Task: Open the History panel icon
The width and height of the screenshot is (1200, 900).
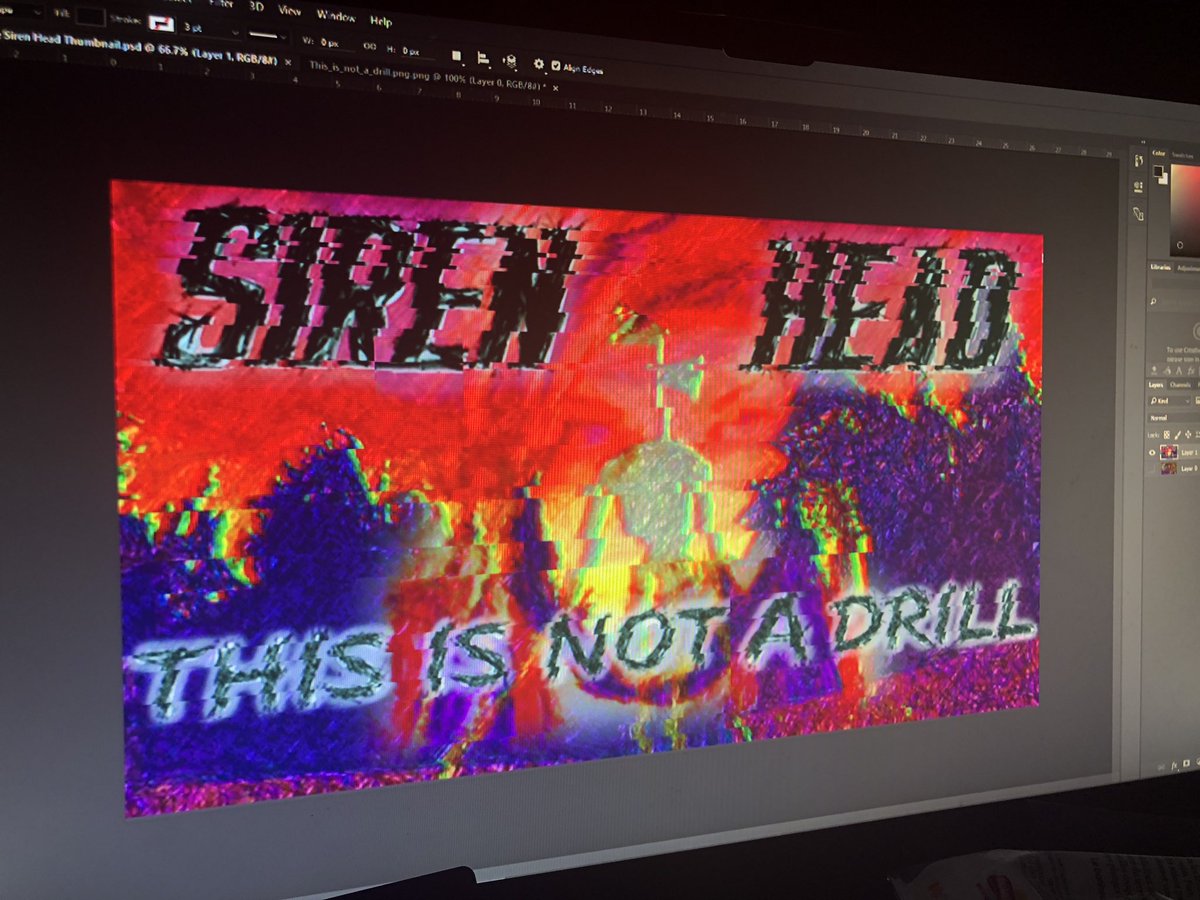Action: 1137,160
